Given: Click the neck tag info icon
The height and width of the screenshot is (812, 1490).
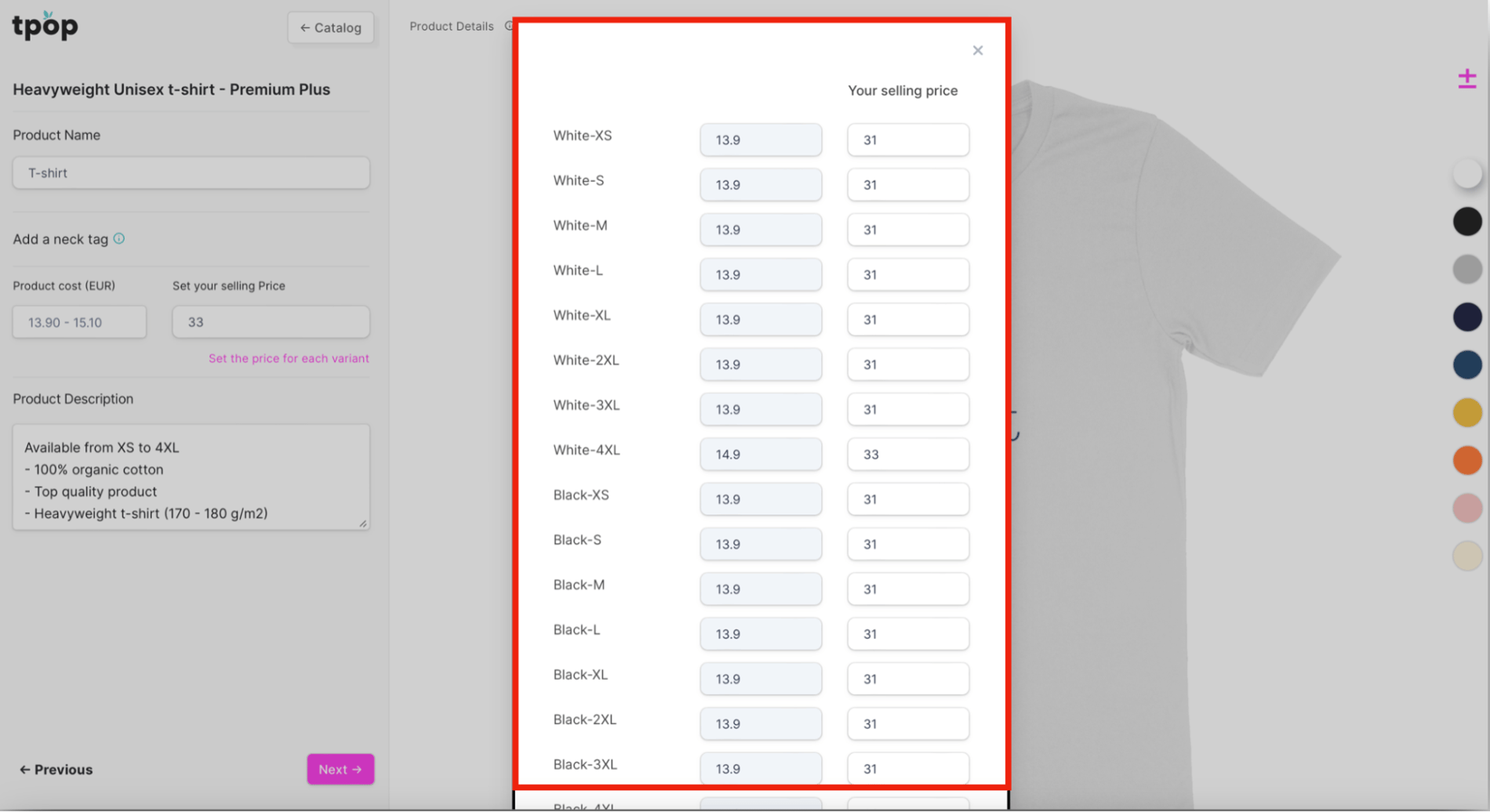Looking at the screenshot, I should point(118,238).
